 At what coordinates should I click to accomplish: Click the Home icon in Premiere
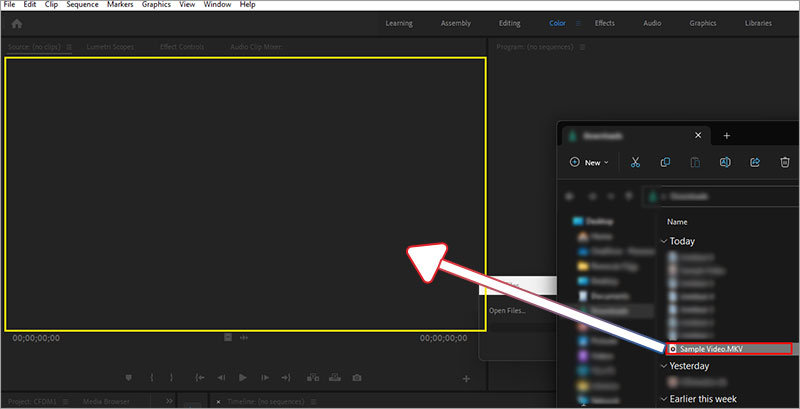click(x=17, y=23)
